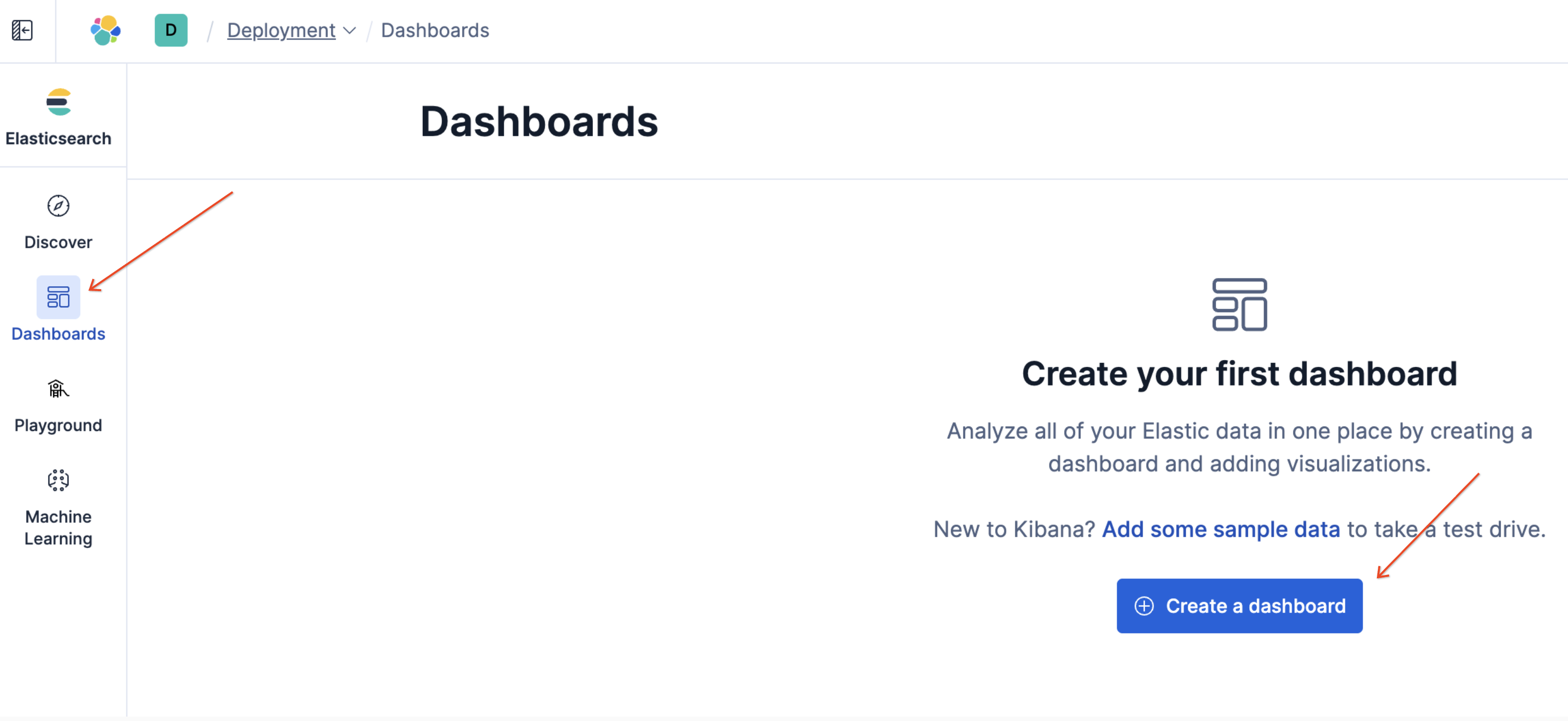
Task: Click the green D deployment avatar
Action: pyautogui.click(x=171, y=30)
